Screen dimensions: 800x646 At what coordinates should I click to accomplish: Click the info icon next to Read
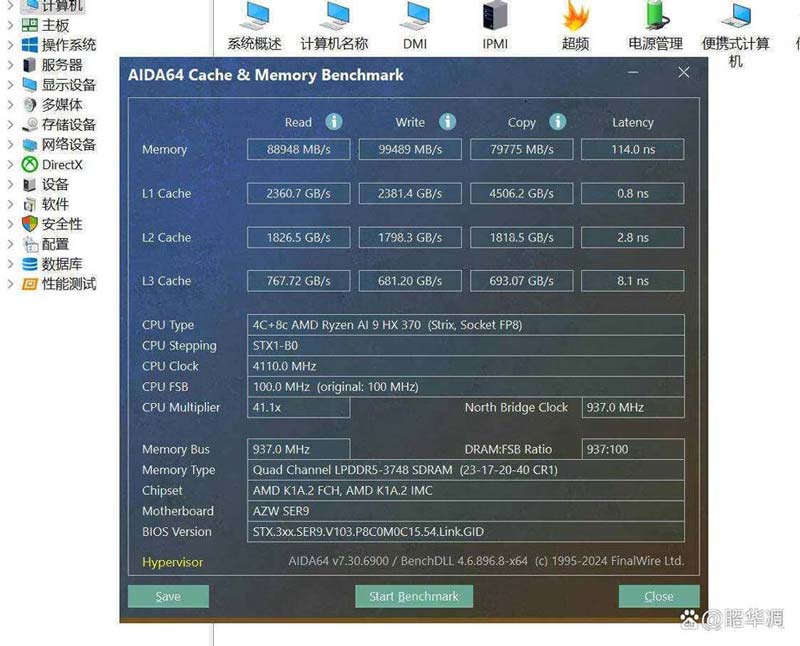(334, 121)
